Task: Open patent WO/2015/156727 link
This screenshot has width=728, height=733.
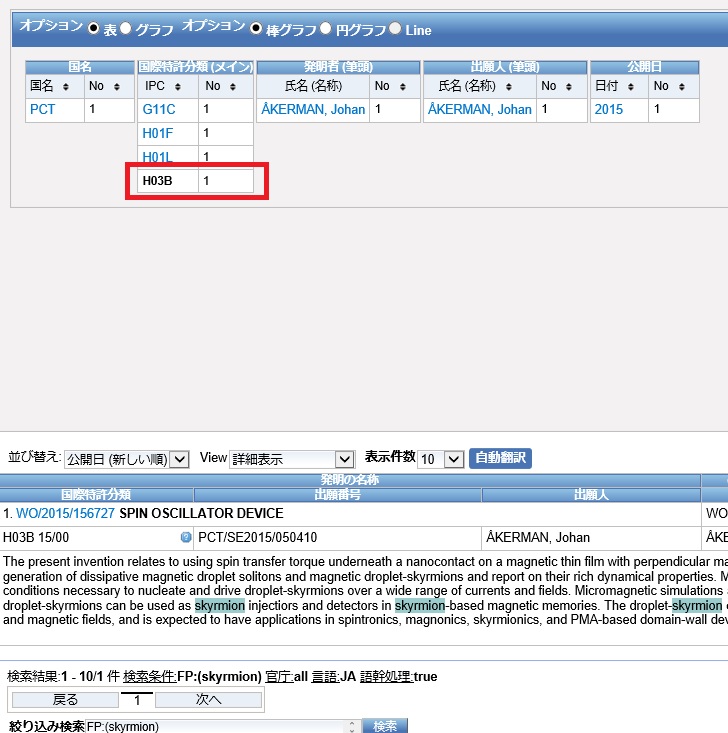Action: [65, 513]
